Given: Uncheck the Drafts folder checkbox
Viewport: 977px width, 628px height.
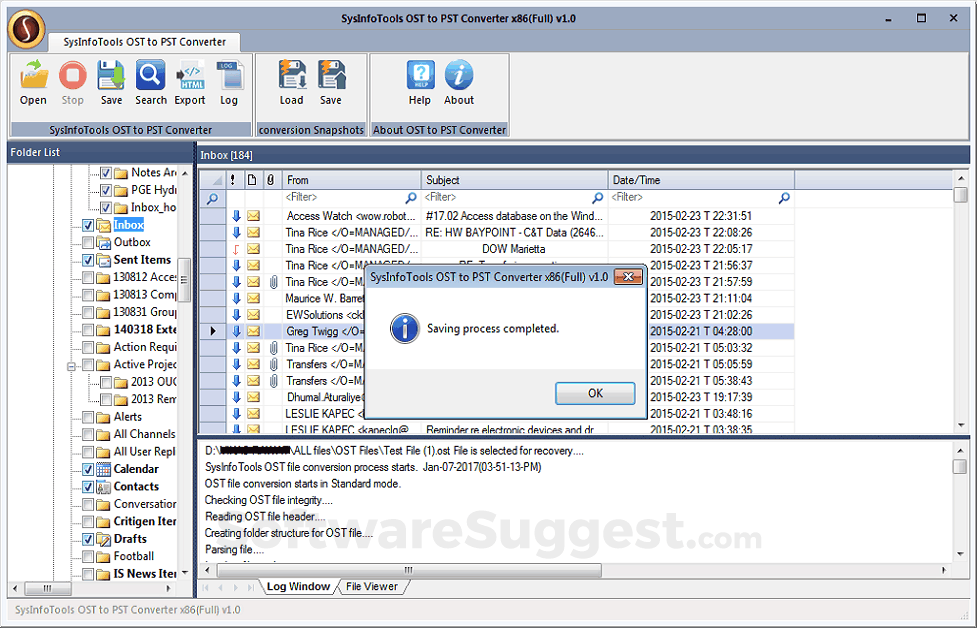Looking at the screenshot, I should (88, 539).
